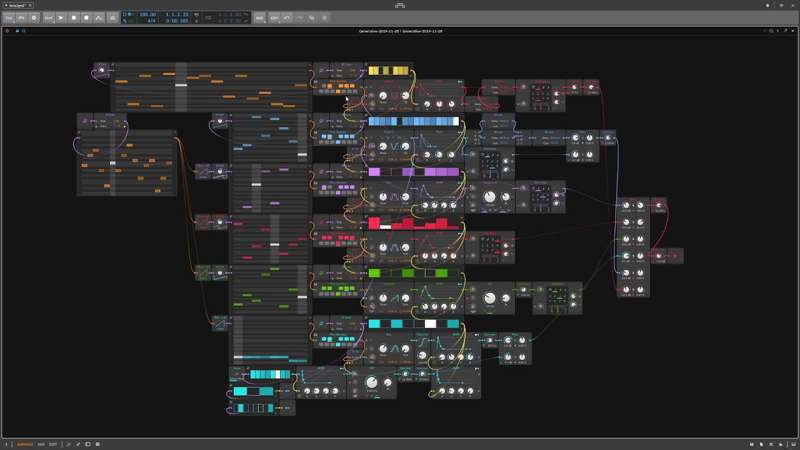This screenshot has width=800, height=450.
Task: Toggle the orange power icon of the Grid window
Action: [x=7, y=31]
